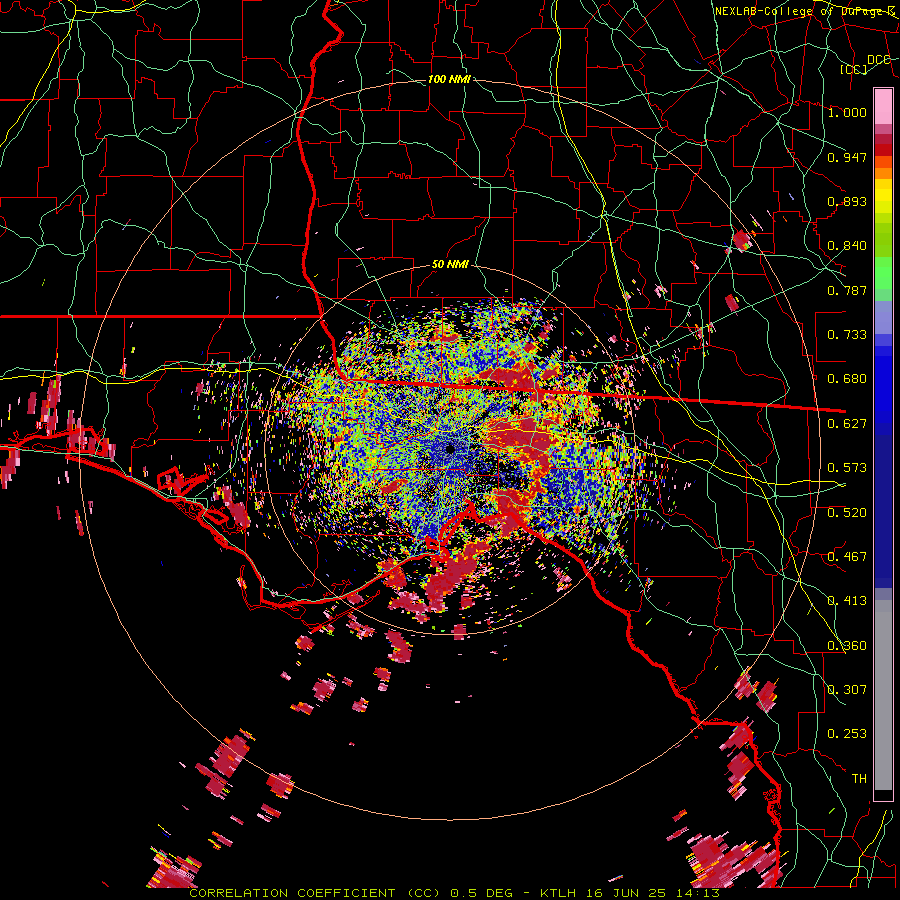Screen dimensions: 900x900
Task: Click the 0.253 scale value
Action: click(x=847, y=734)
